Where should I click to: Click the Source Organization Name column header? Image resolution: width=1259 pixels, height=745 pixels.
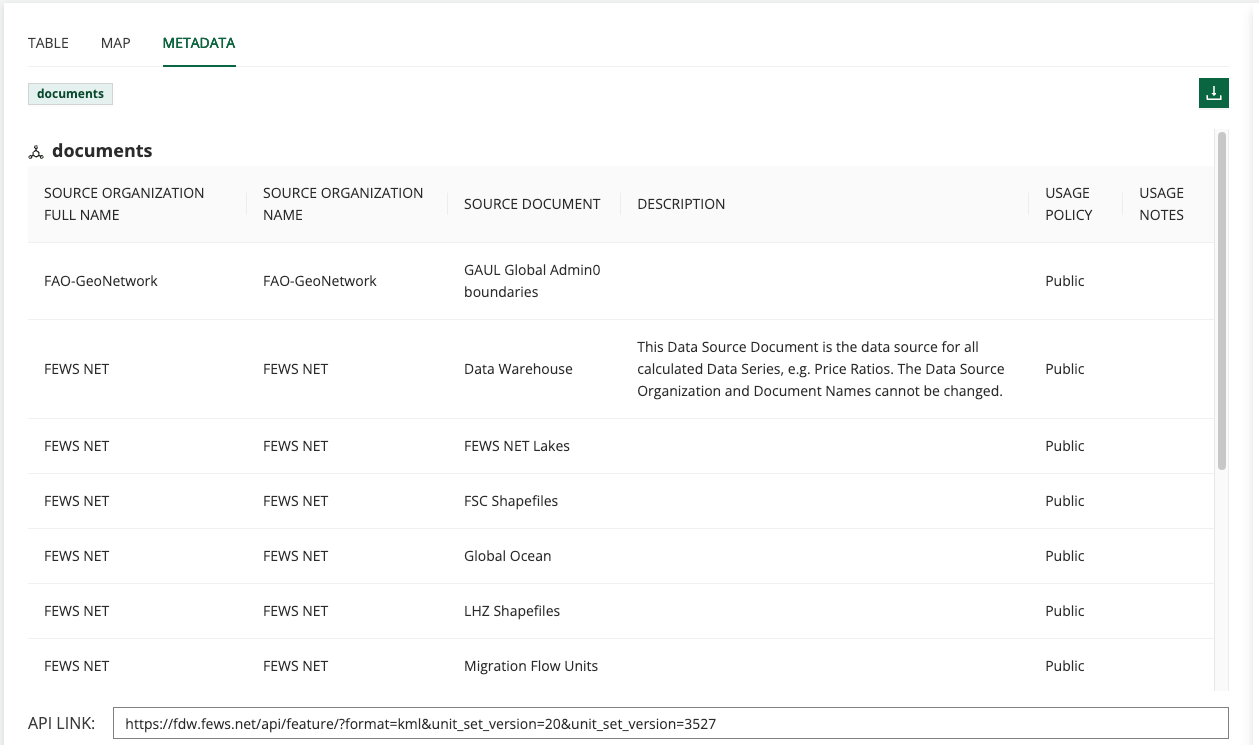pyautogui.click(x=343, y=204)
